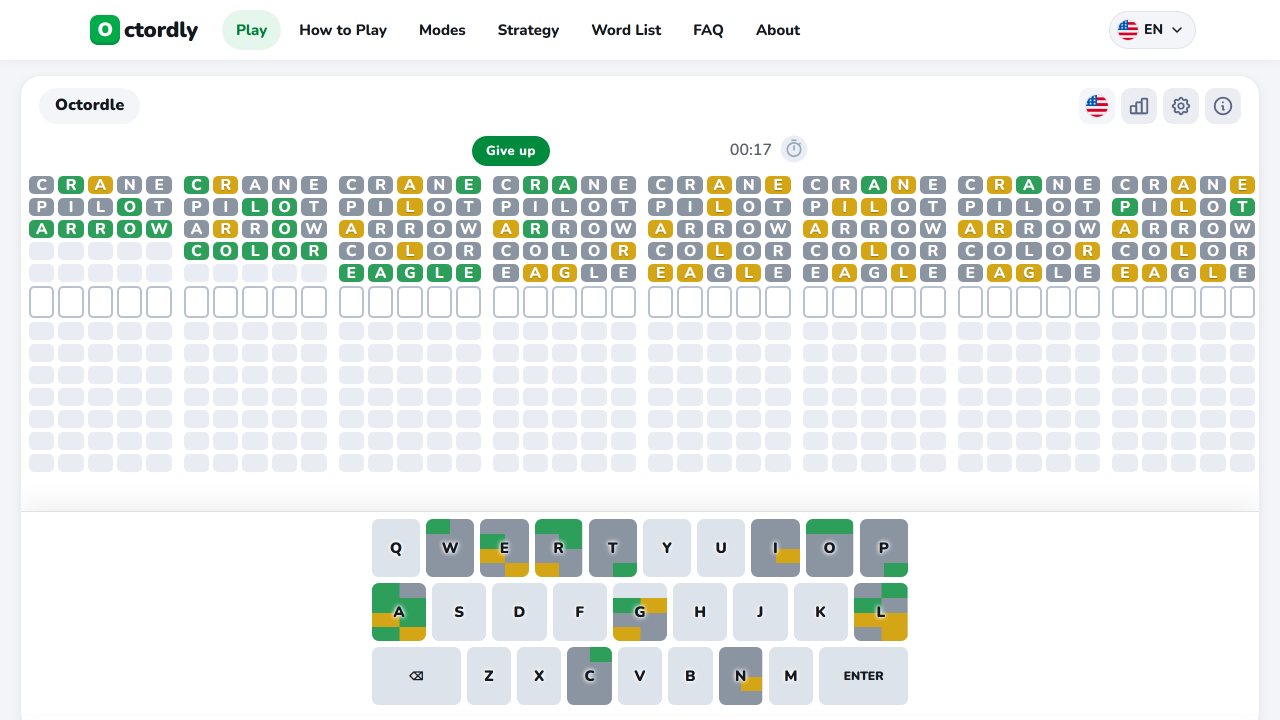This screenshot has height=720, width=1280.
Task: Tap the S key on keyboard
Action: coord(459,612)
